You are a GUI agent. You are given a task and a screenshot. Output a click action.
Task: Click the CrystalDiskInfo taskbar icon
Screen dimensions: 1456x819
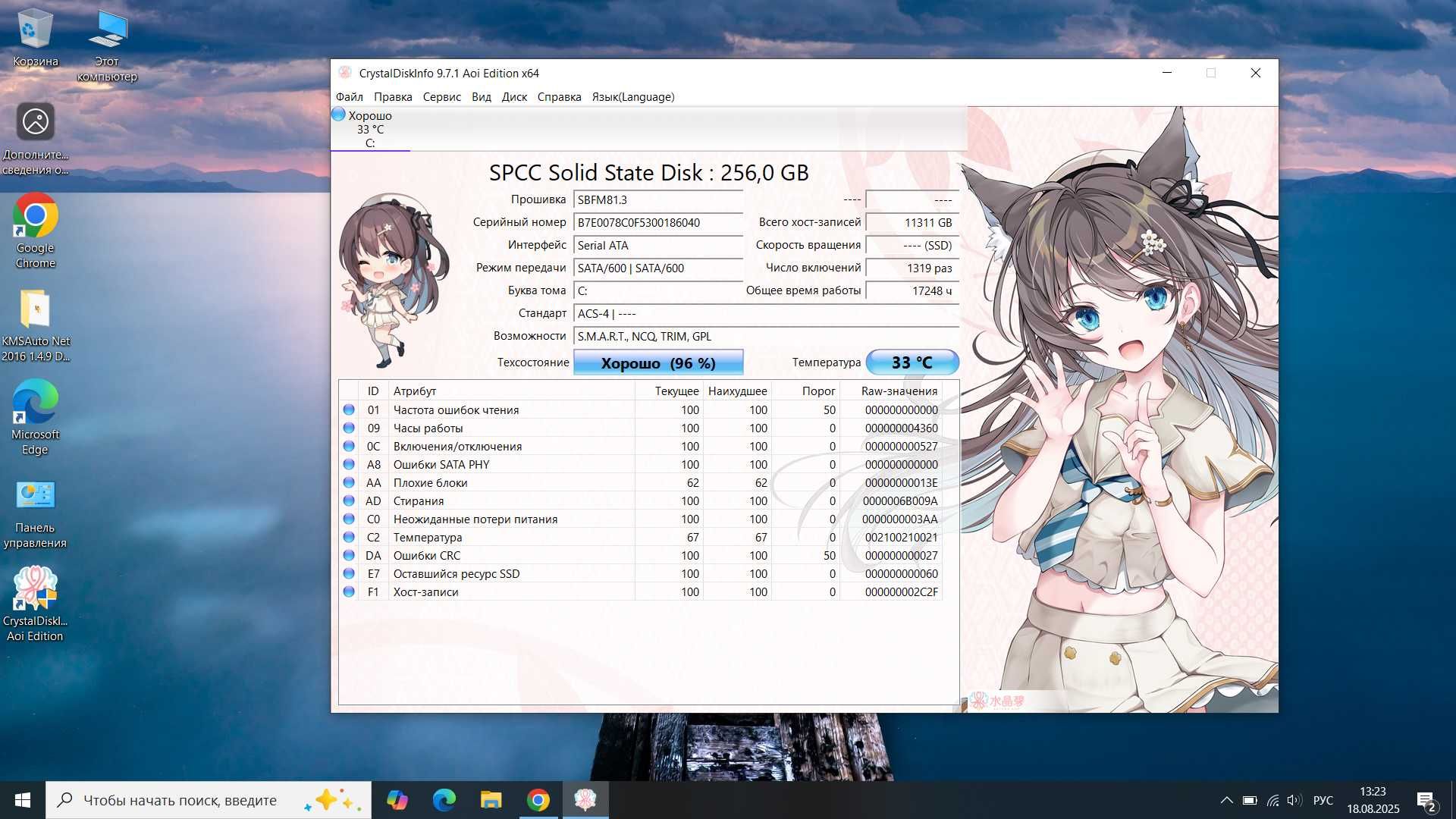pos(585,800)
